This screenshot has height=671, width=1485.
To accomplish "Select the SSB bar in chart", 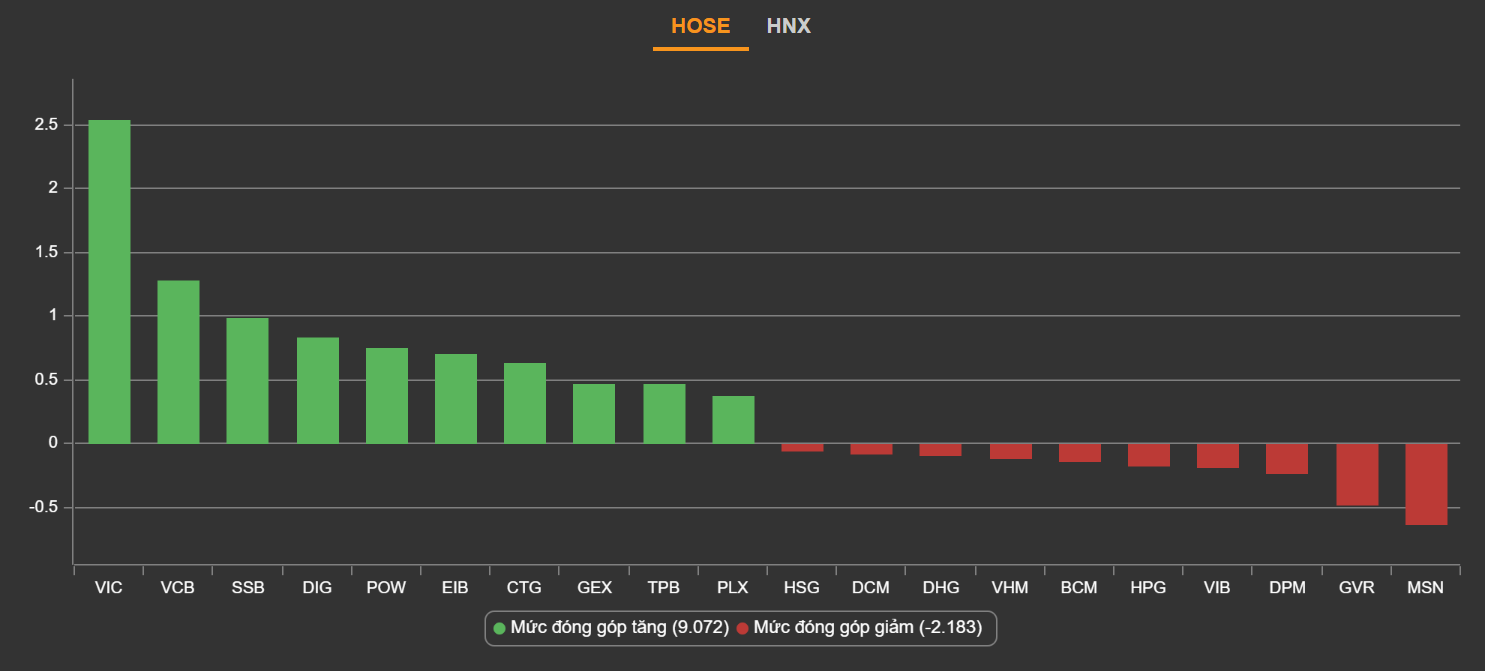I will point(248,381).
